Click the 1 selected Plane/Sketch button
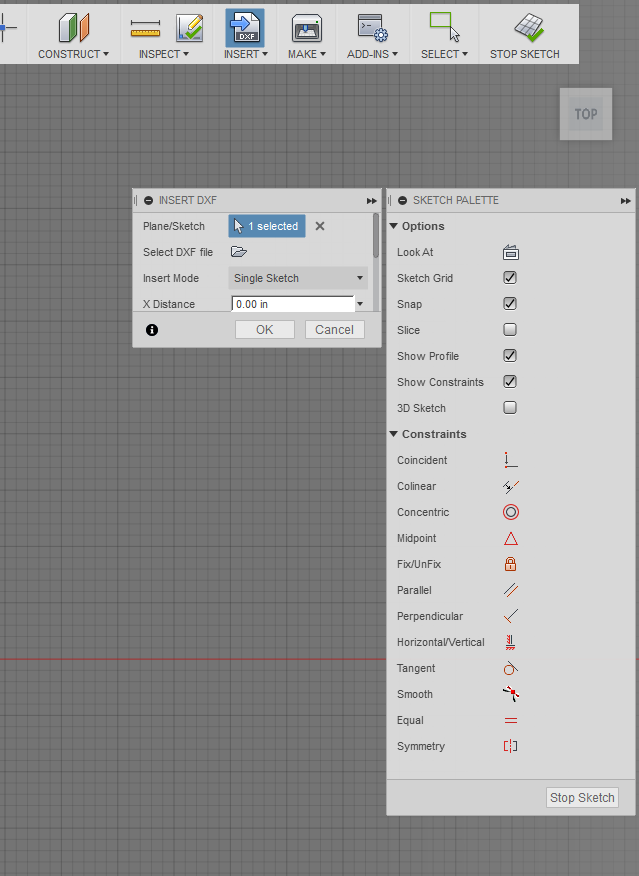The image size is (639, 876). [267, 226]
